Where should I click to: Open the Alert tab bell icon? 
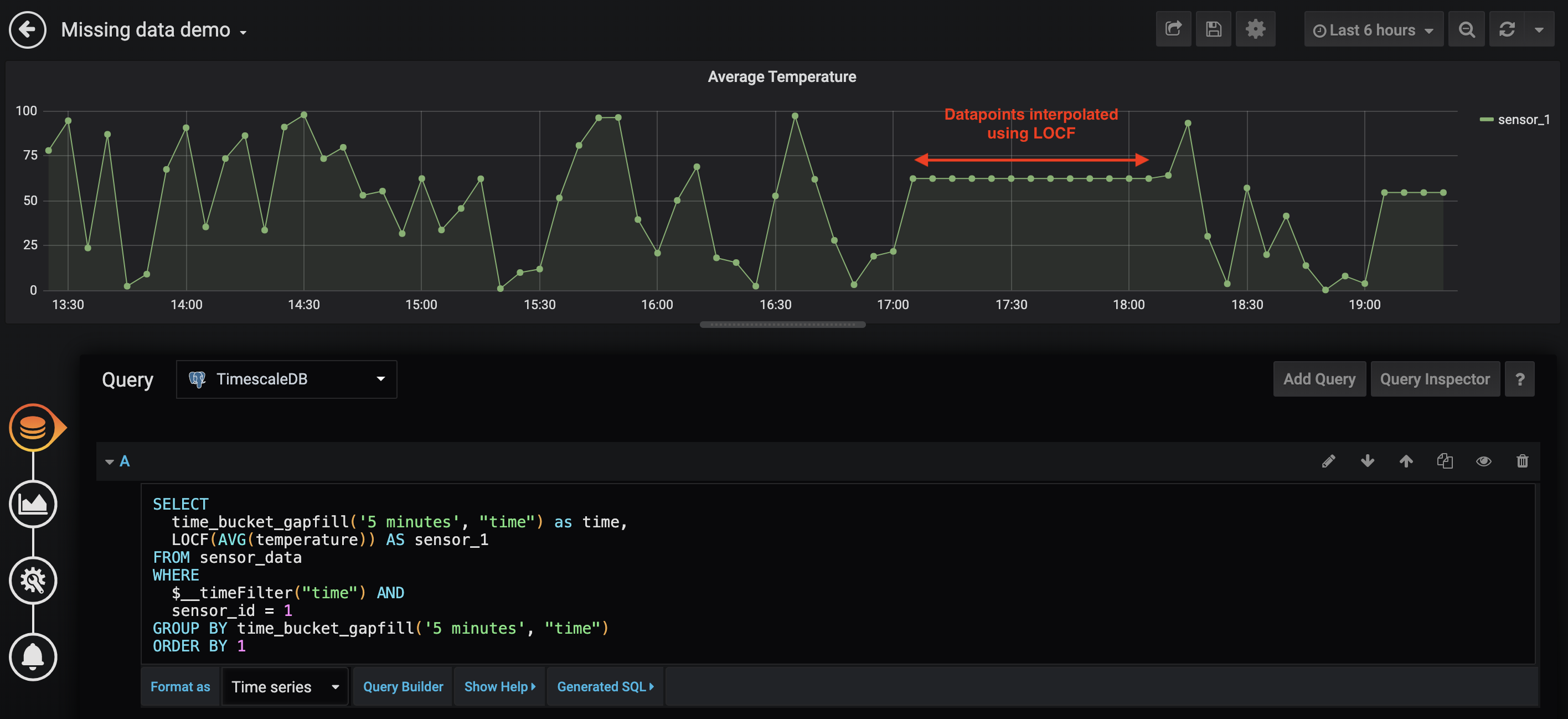click(33, 657)
